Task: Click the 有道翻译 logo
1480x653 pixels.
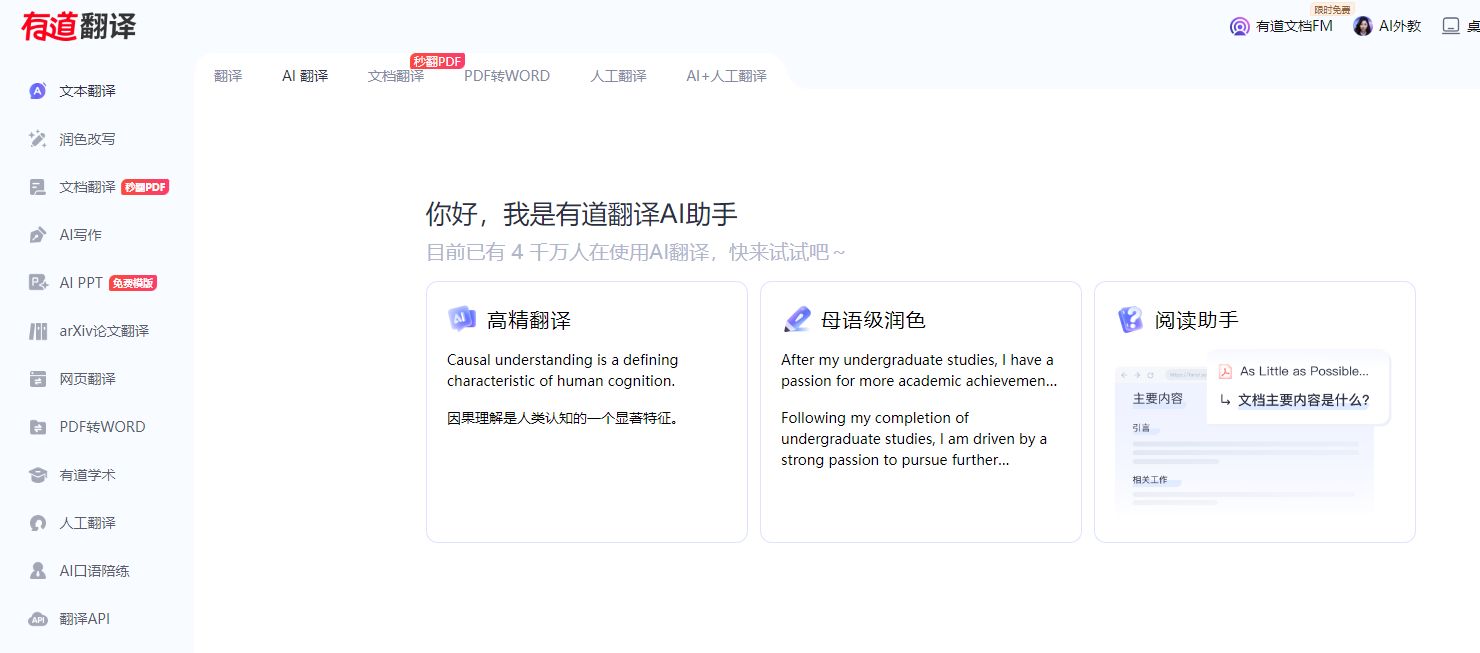Action: click(x=79, y=26)
